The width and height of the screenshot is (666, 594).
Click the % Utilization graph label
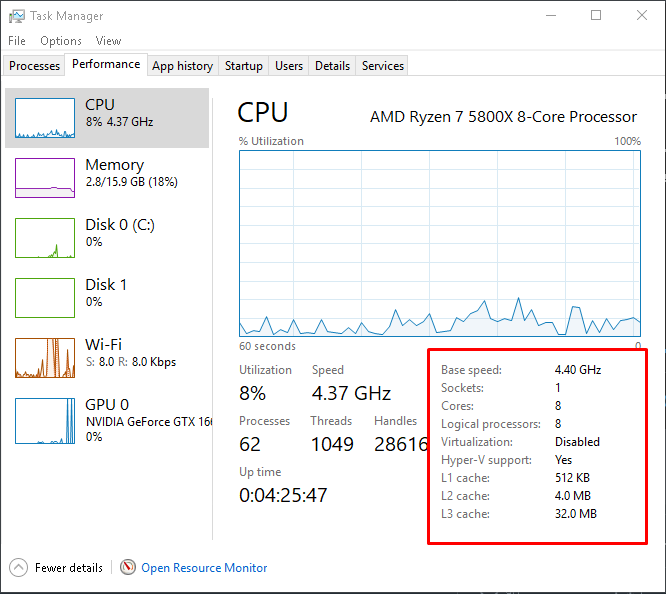271,141
